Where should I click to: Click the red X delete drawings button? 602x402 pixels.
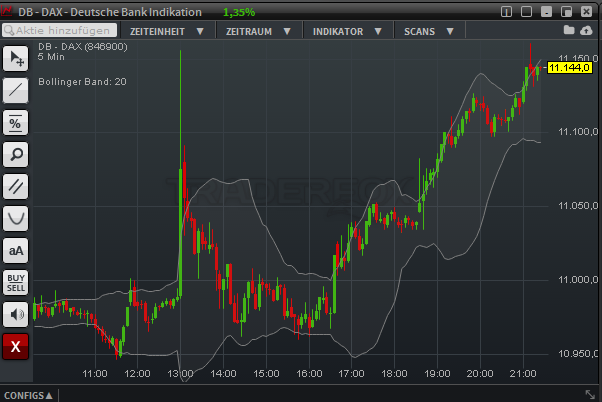point(16,347)
